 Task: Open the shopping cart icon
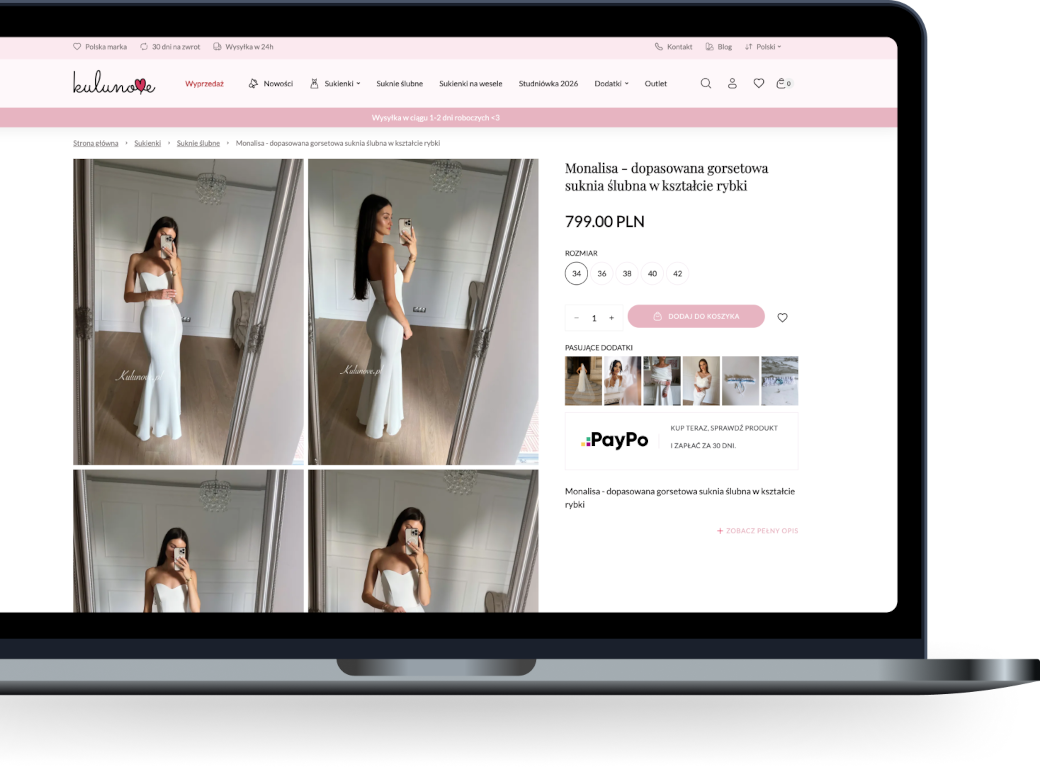click(x=784, y=84)
